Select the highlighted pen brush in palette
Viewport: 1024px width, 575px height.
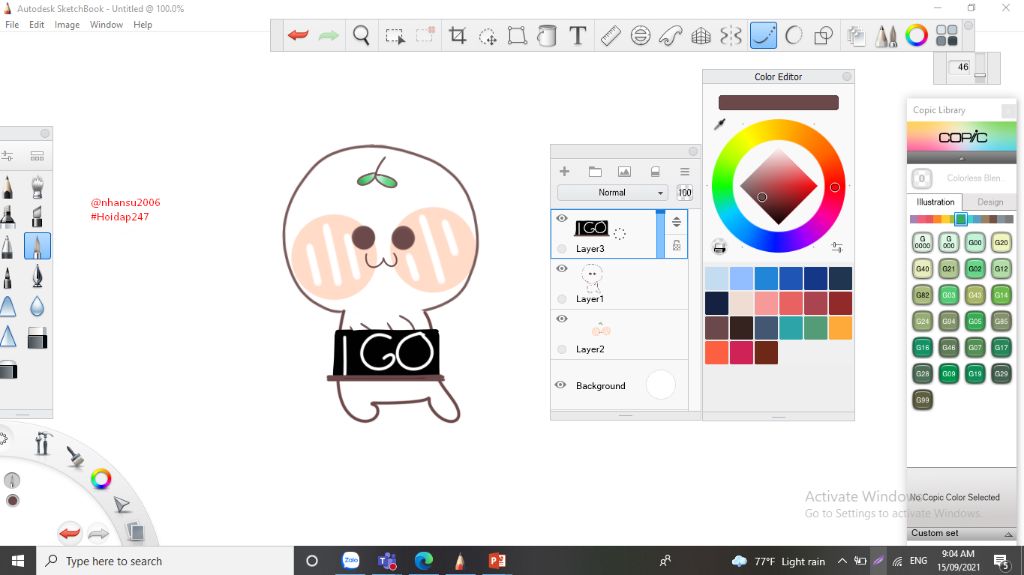tap(37, 246)
